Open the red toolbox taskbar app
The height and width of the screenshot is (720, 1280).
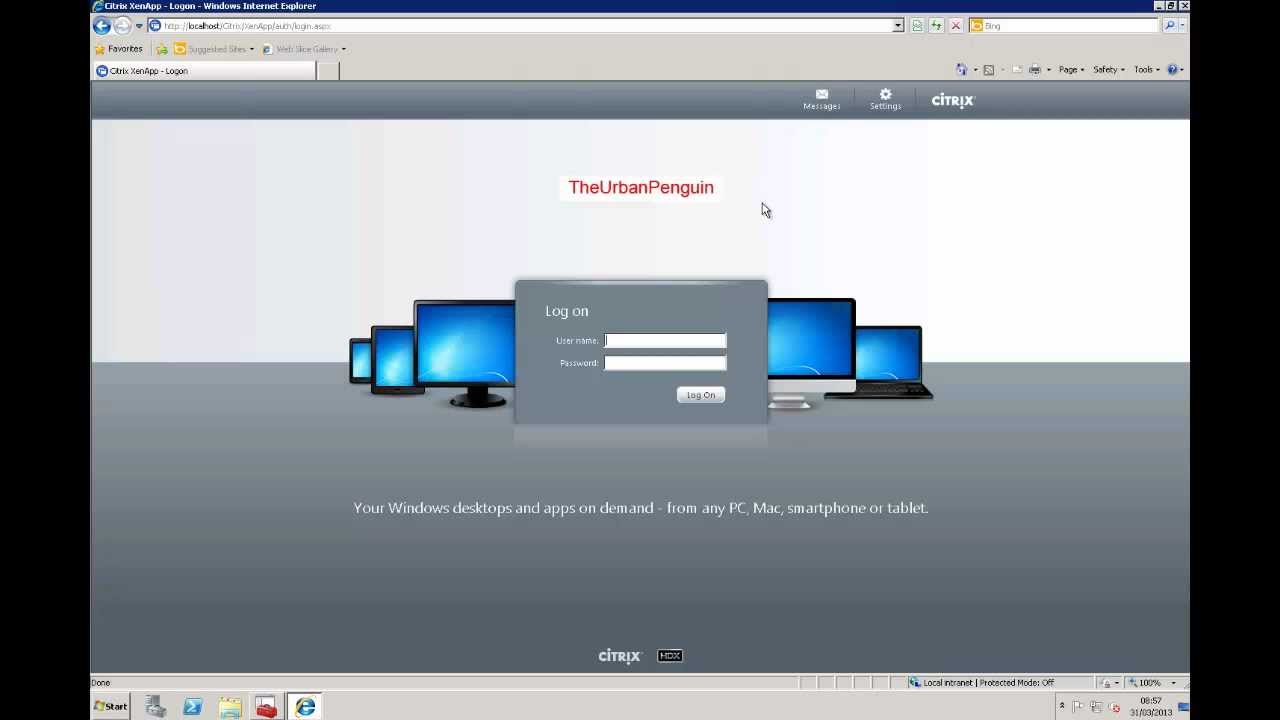tap(266, 707)
